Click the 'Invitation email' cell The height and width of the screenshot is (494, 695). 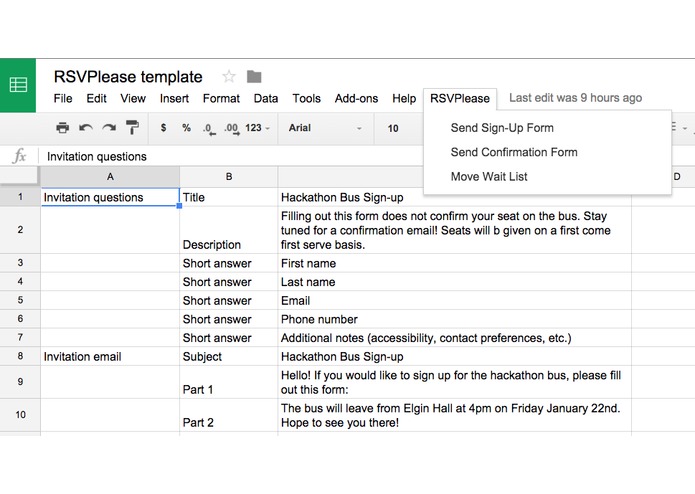pos(110,356)
